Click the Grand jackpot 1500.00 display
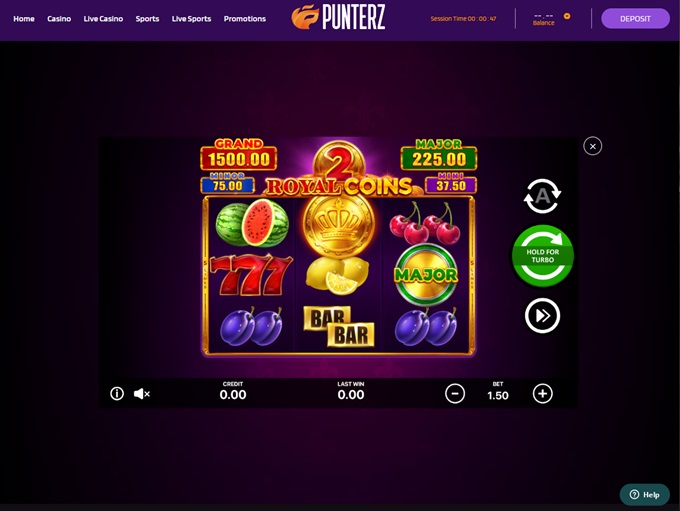The width and height of the screenshot is (680, 511). (239, 154)
